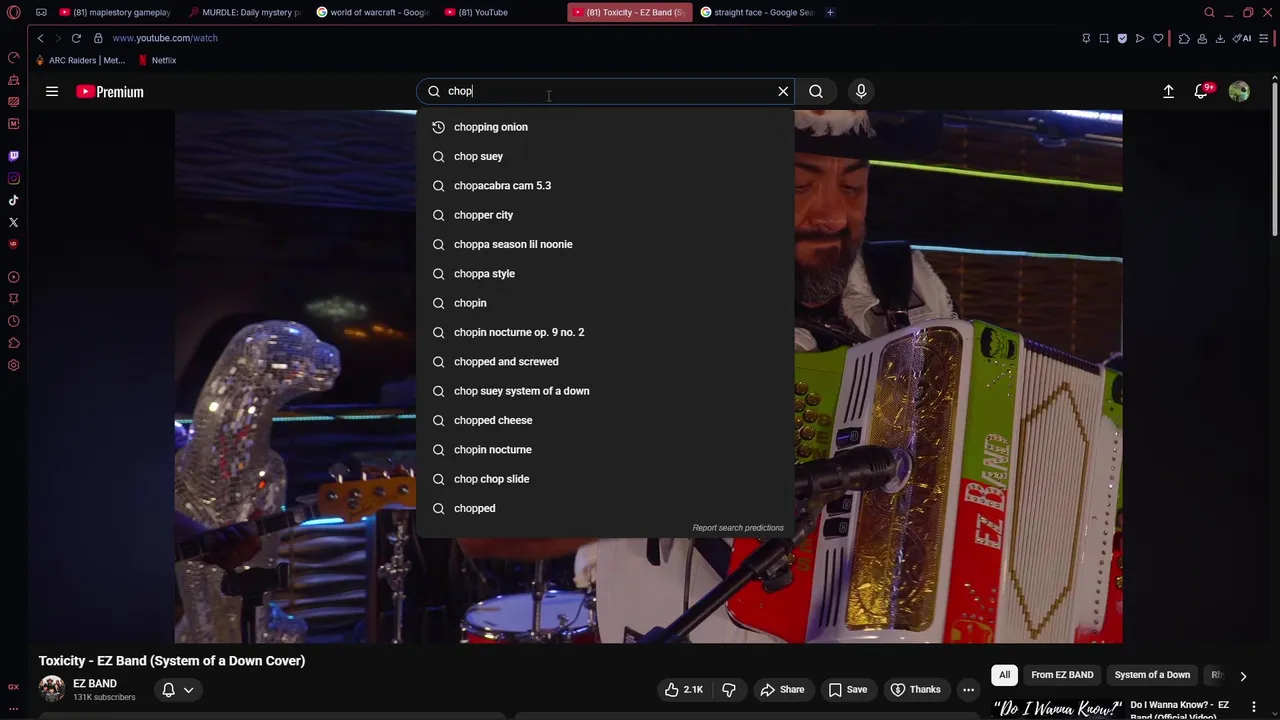Search with voice microphone button
Screen dimensions: 1280x720
(x=861, y=91)
